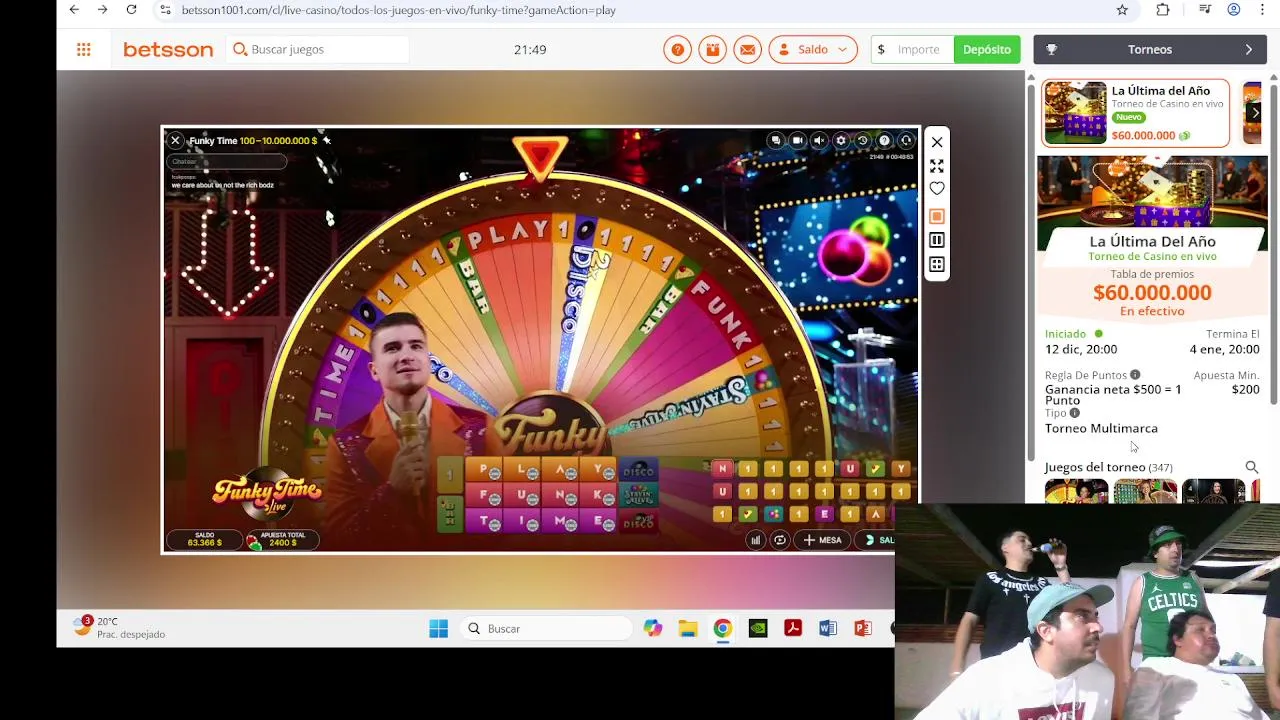Image resolution: width=1280 pixels, height=720 pixels.
Task: Open browser extensions puzzle icon
Action: pos(1163,10)
